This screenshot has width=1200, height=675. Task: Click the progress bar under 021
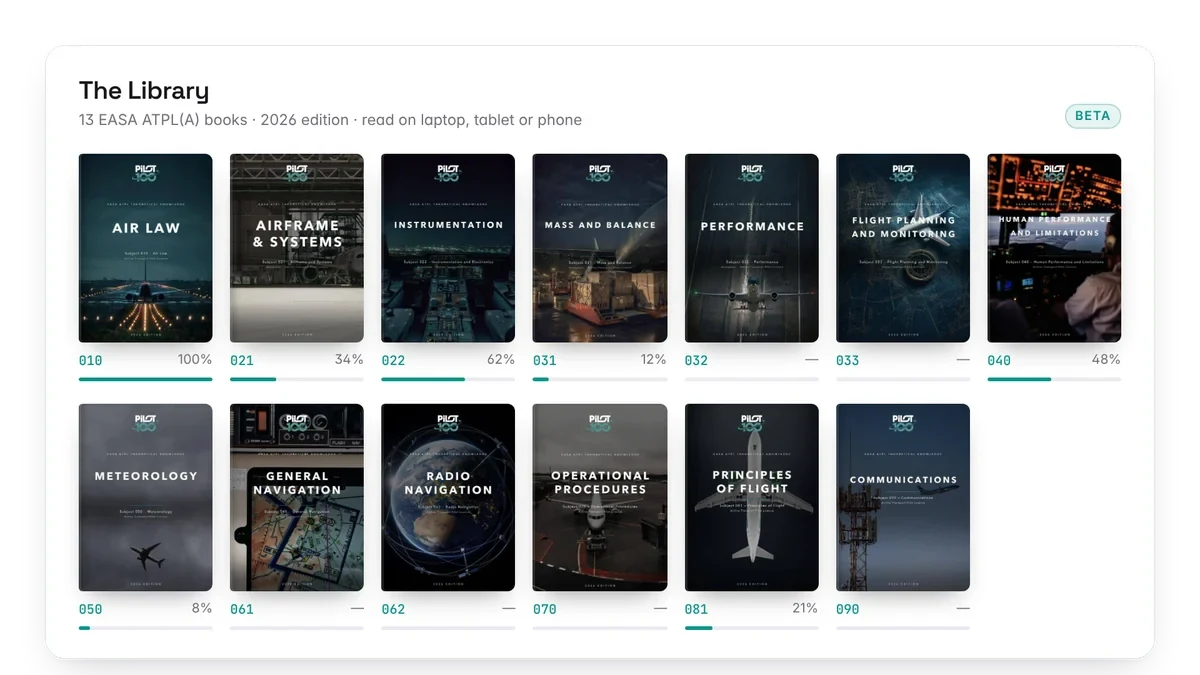point(297,379)
